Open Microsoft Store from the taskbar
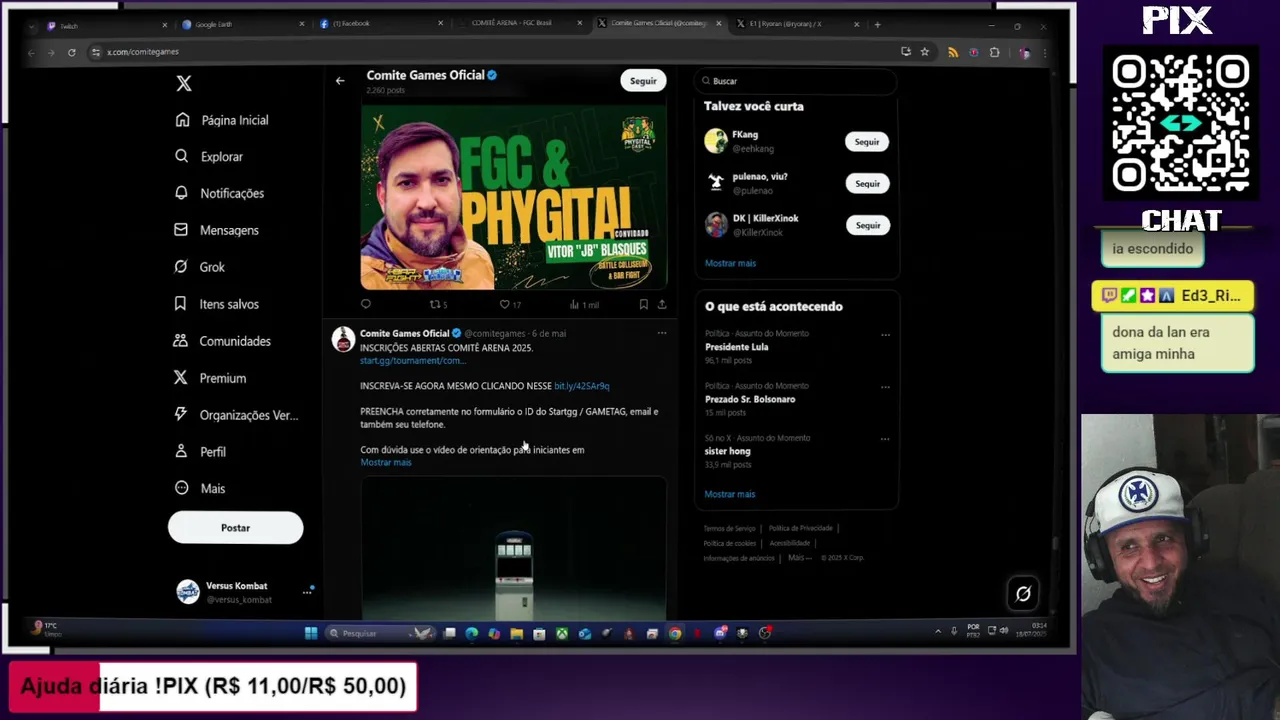The height and width of the screenshot is (720, 1280). click(x=539, y=633)
